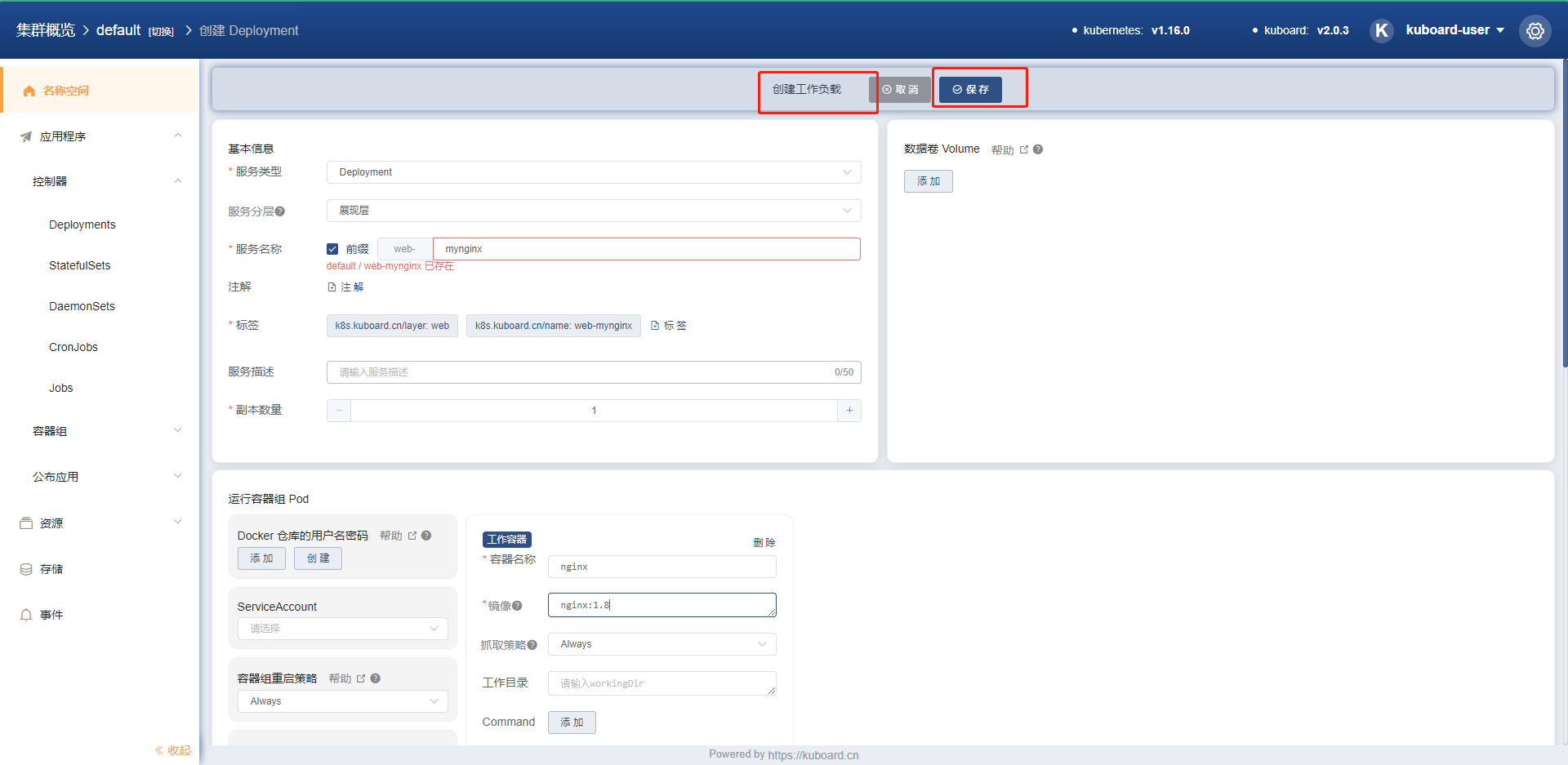Screen dimensions: 1568x765
Task: Click the Docker 仓库 help question icon
Action: [x=426, y=536]
